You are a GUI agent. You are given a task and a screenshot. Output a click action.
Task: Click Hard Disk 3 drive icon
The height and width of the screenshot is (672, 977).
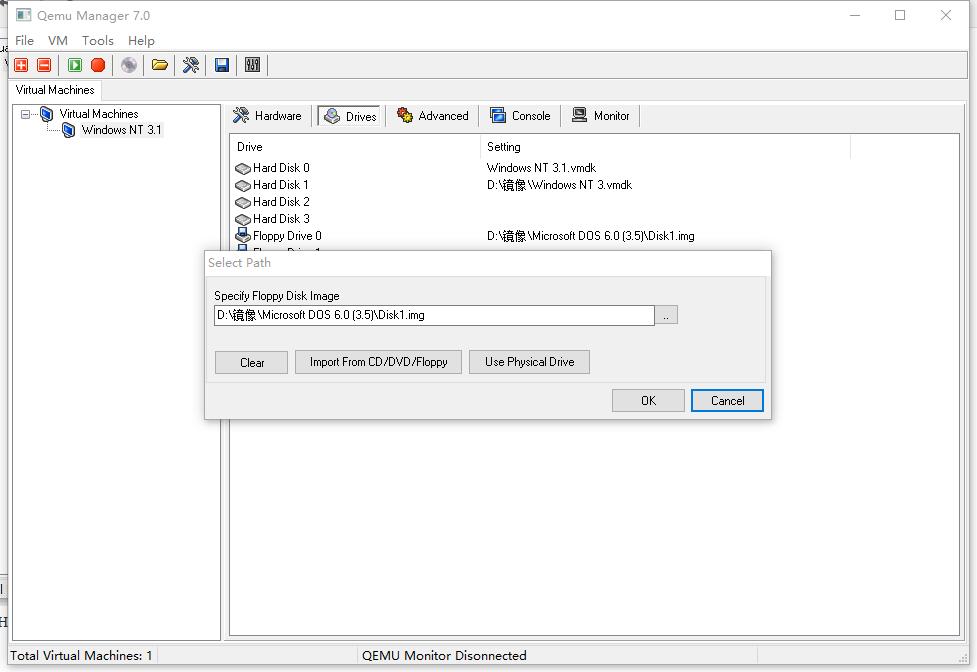tap(243, 219)
